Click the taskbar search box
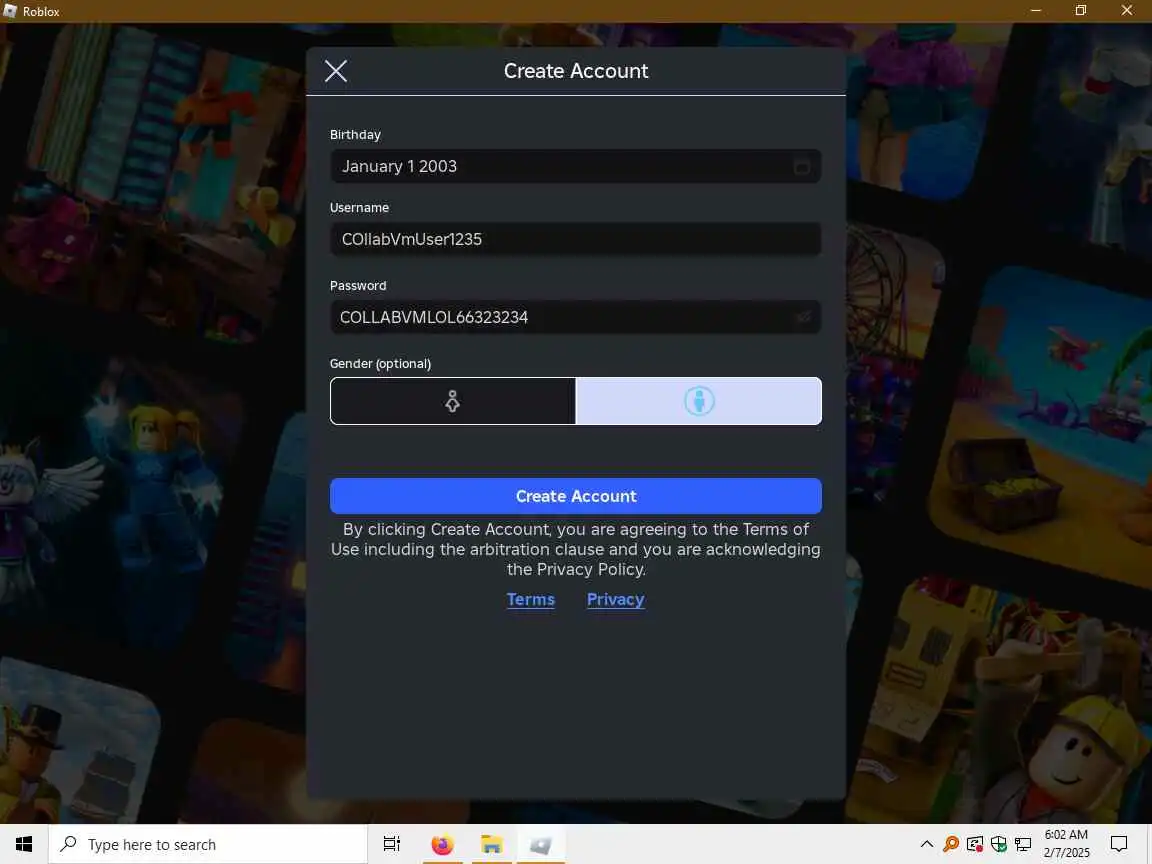This screenshot has width=1152, height=864. 208,844
